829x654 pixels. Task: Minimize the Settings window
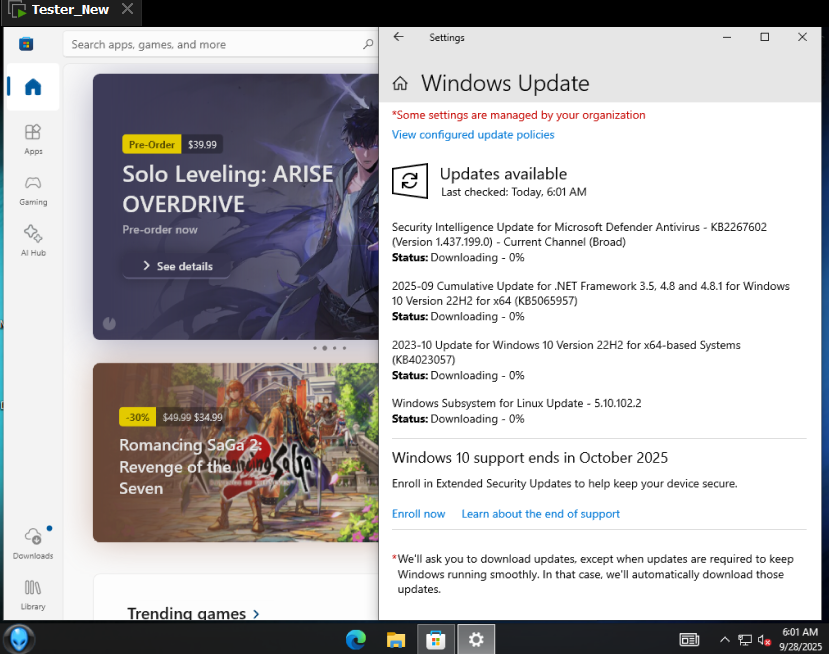tap(727, 37)
